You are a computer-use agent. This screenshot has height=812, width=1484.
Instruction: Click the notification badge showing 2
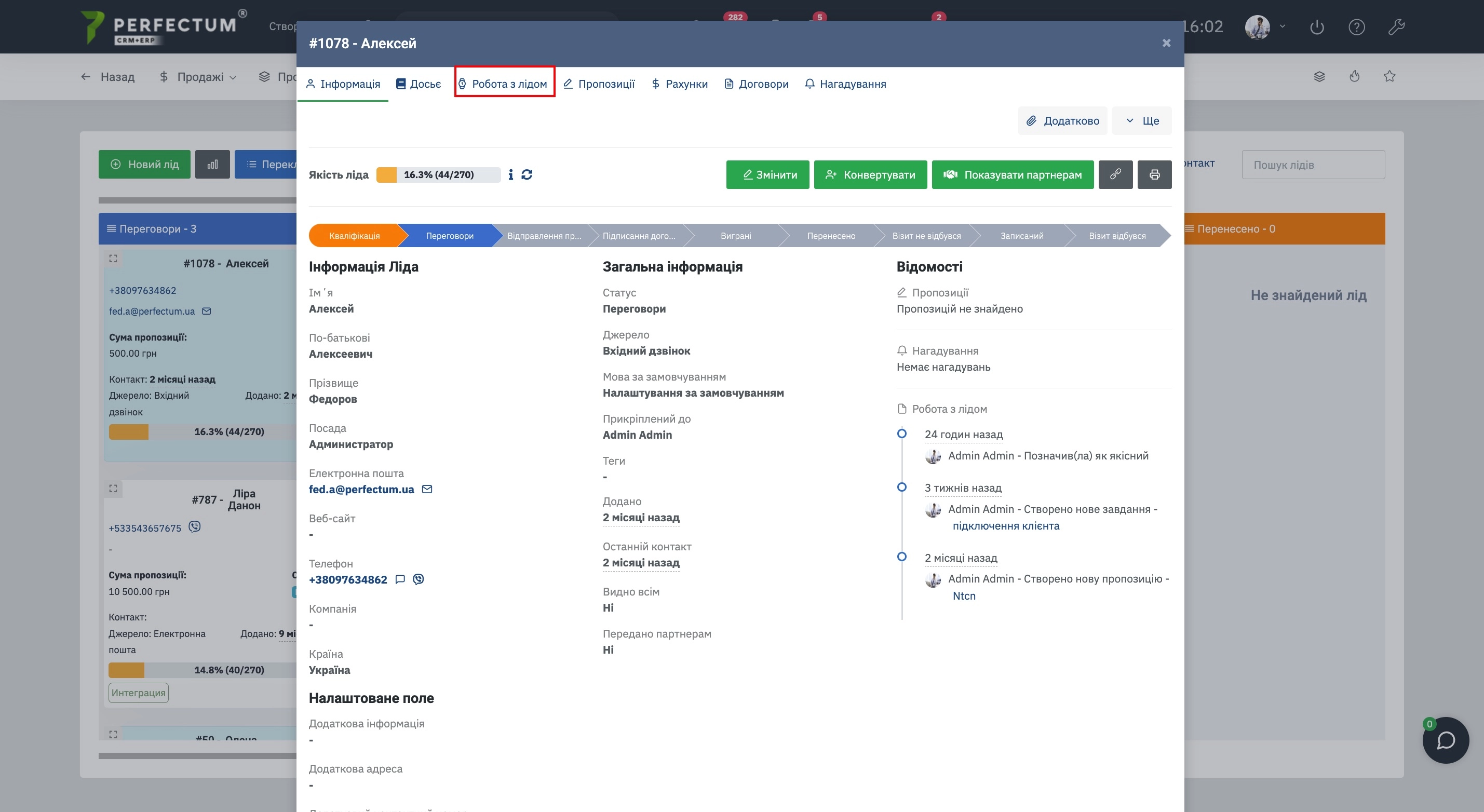tap(938, 17)
